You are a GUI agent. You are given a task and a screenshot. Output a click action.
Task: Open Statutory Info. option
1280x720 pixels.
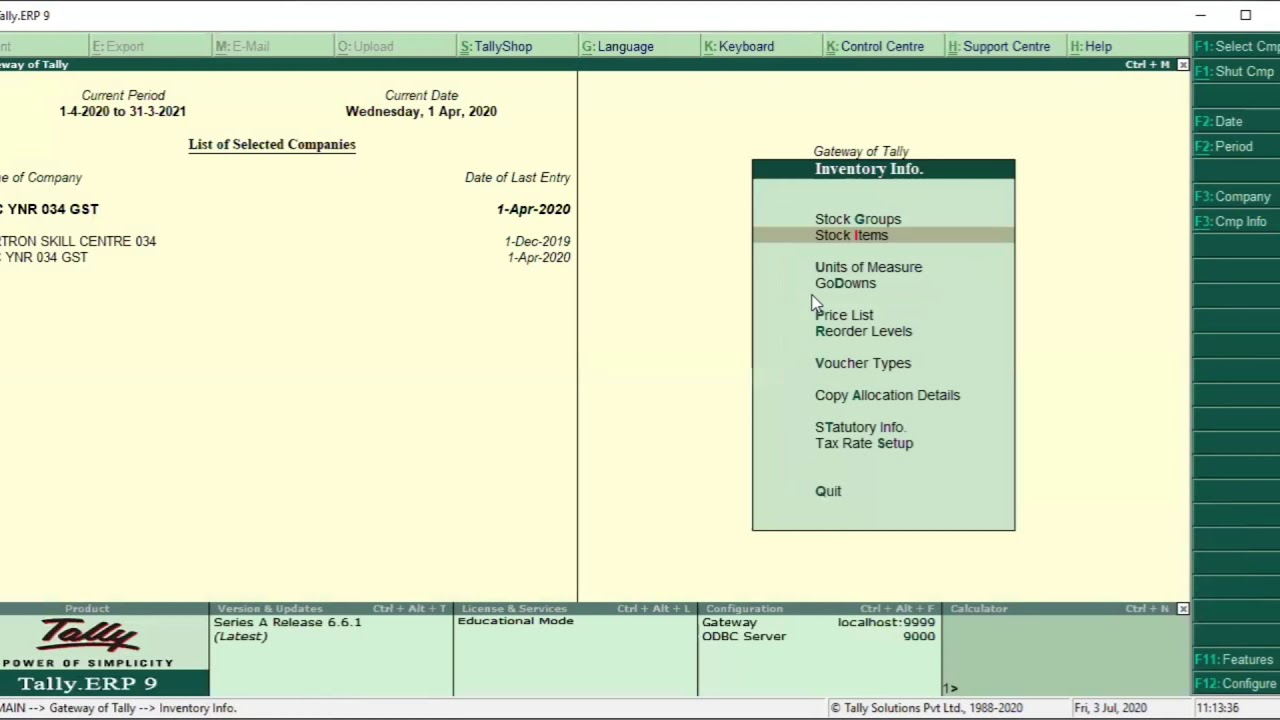point(860,427)
